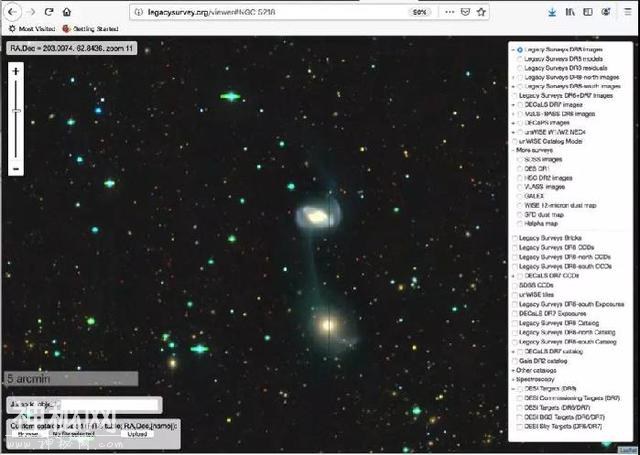This screenshot has width=640, height=455.
Task: Go to browser Home page icon
Action: (66, 11)
